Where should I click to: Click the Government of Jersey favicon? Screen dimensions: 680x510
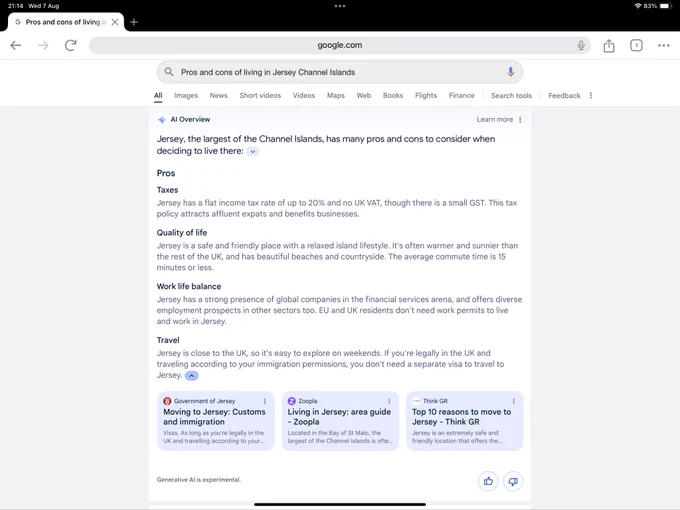tap(167, 401)
